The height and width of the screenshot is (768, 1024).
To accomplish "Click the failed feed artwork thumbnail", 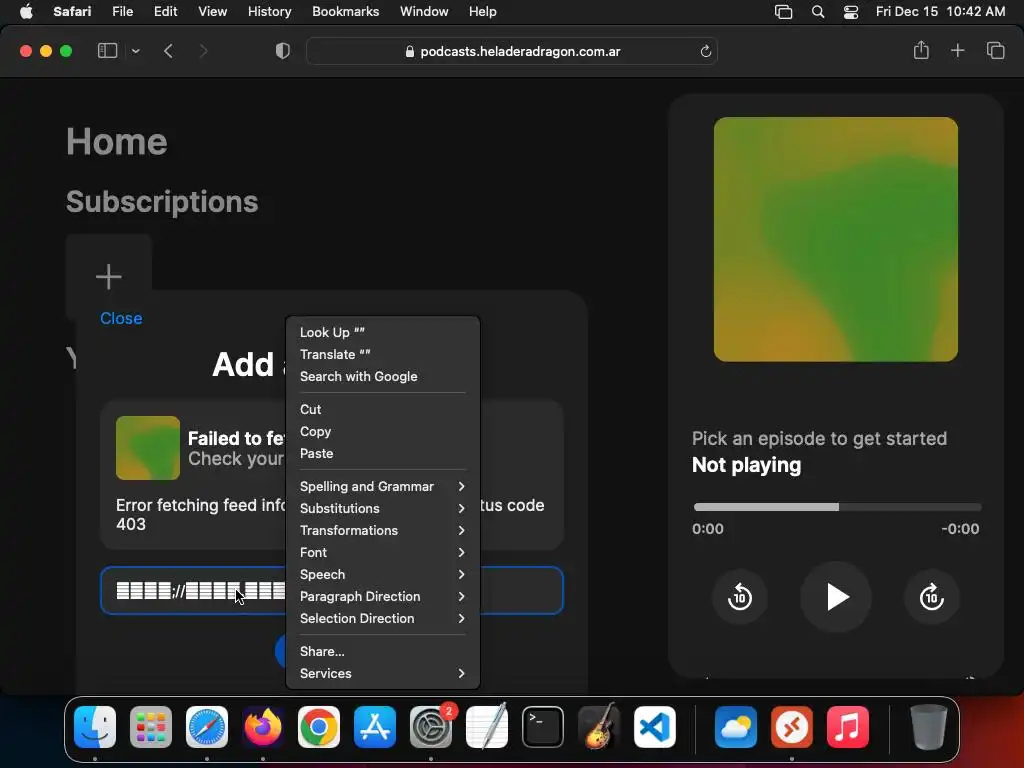I will tap(148, 448).
